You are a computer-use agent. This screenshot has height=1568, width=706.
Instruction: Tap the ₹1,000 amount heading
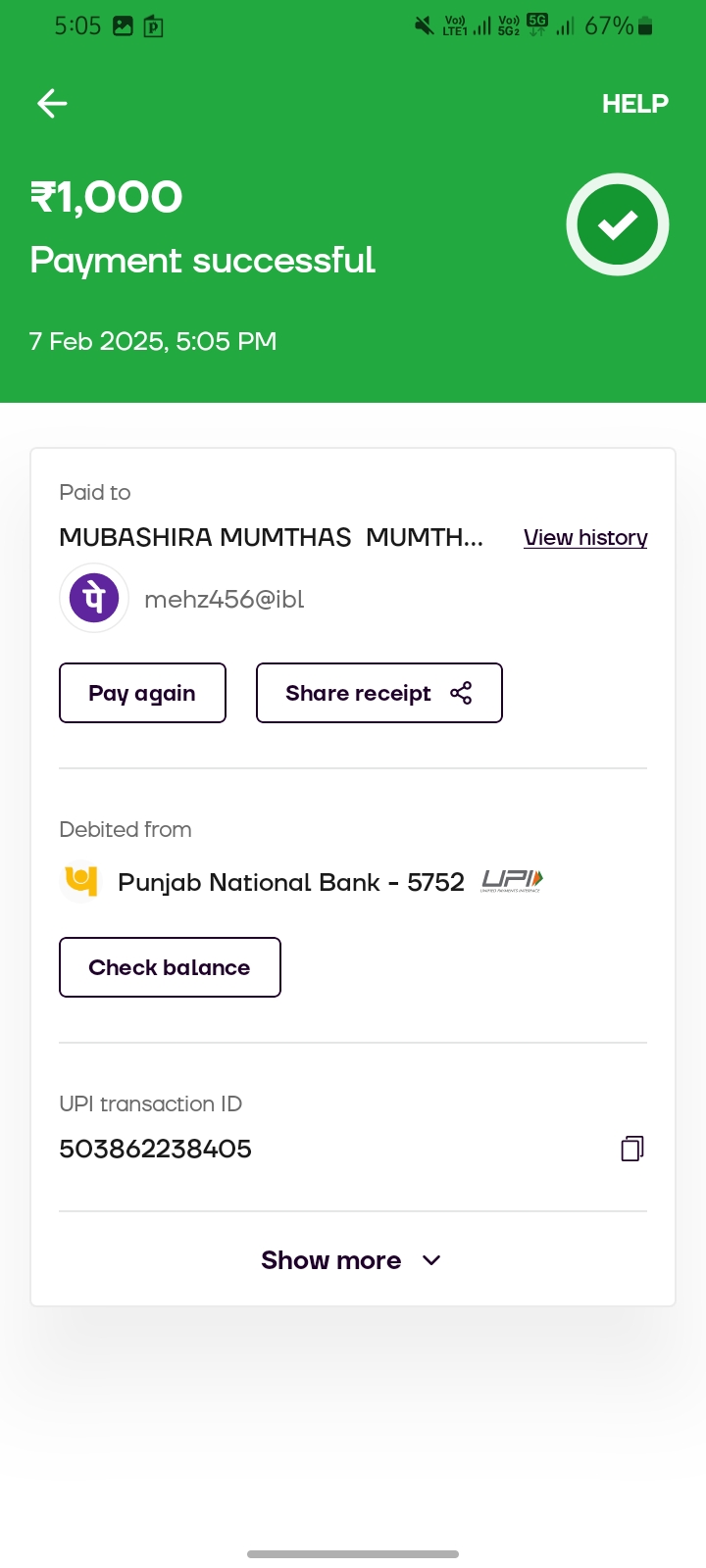[x=106, y=197]
